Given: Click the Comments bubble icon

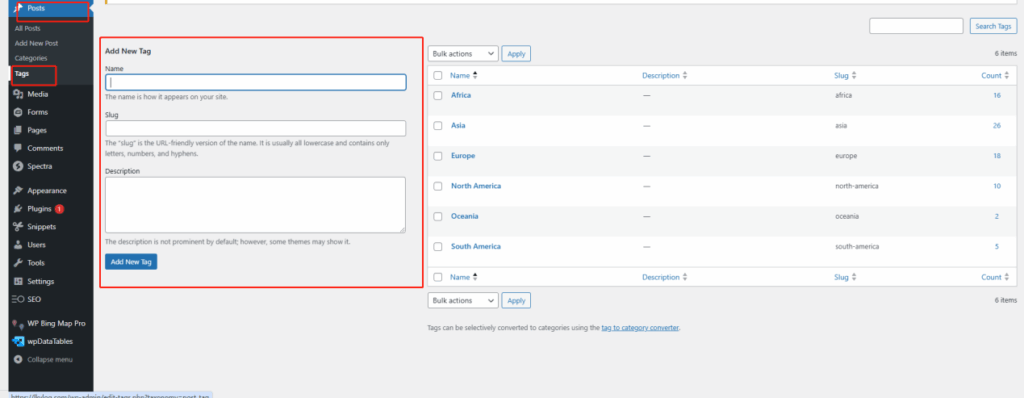Looking at the screenshot, I should coord(18,148).
